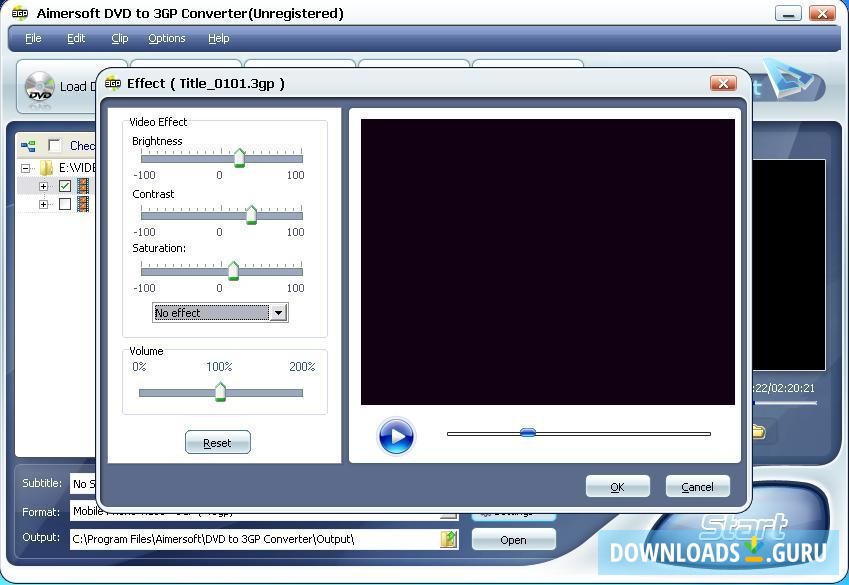Confirm effects with OK button
Image resolution: width=849 pixels, height=585 pixels.
(x=618, y=486)
